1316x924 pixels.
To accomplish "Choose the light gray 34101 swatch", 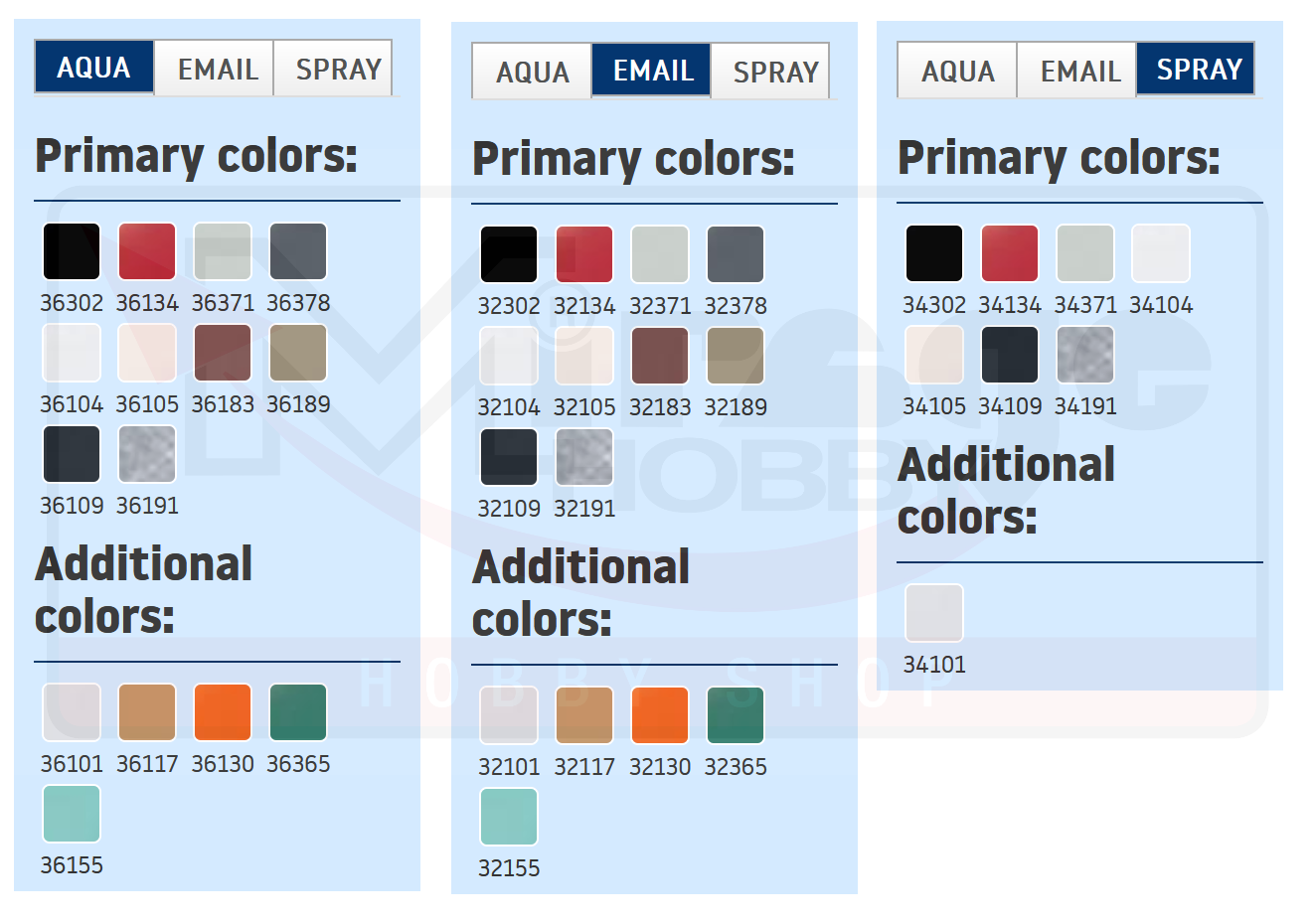I will tap(934, 613).
